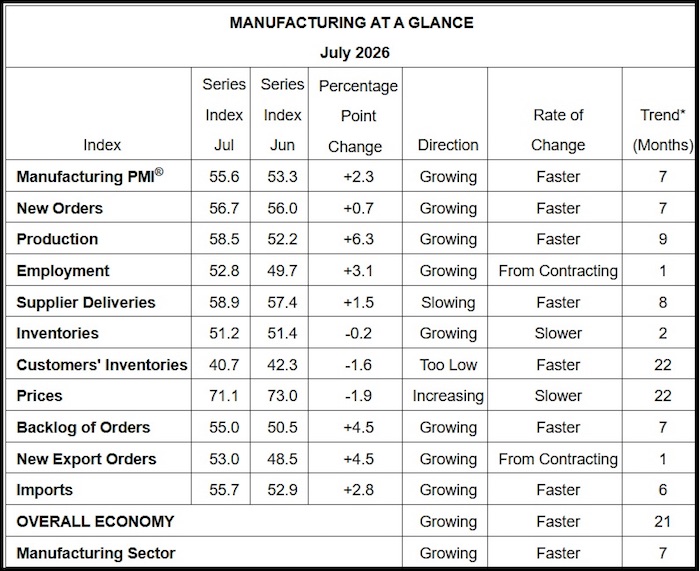Screen dimensions: 700x571
Task: Select the Rate of Change column header
Action: (558, 130)
